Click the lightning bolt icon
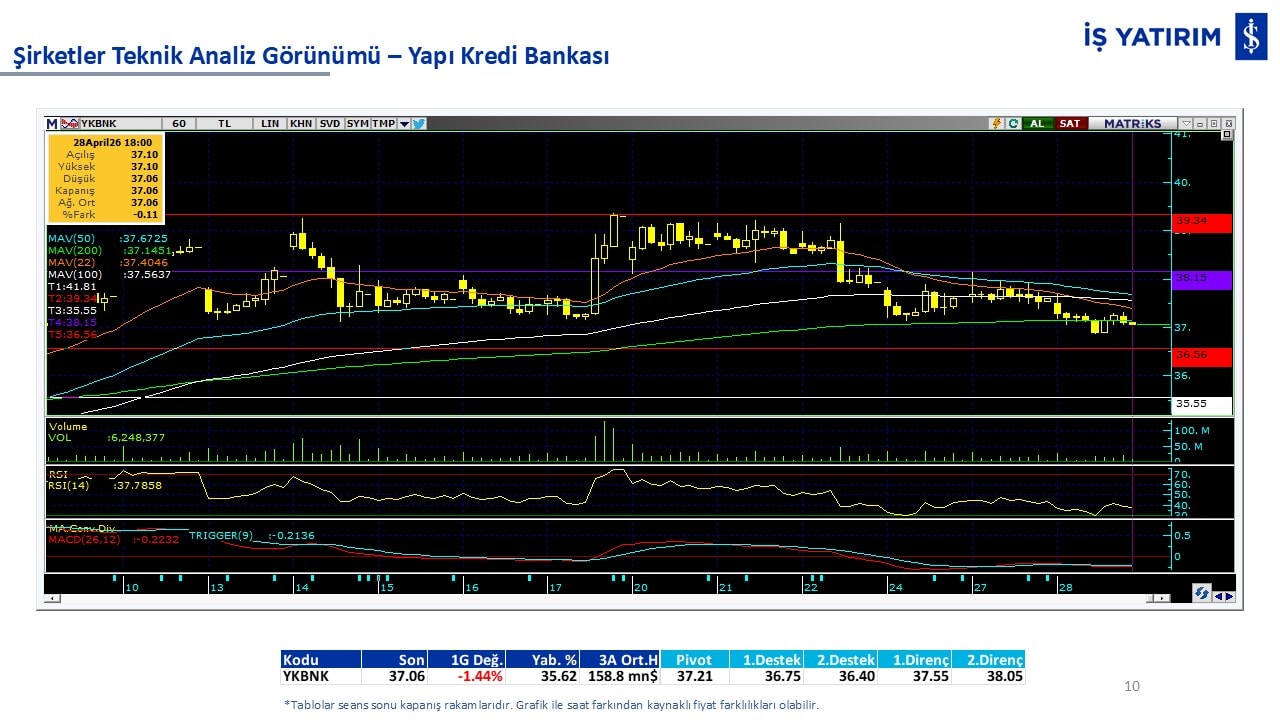 [996, 124]
